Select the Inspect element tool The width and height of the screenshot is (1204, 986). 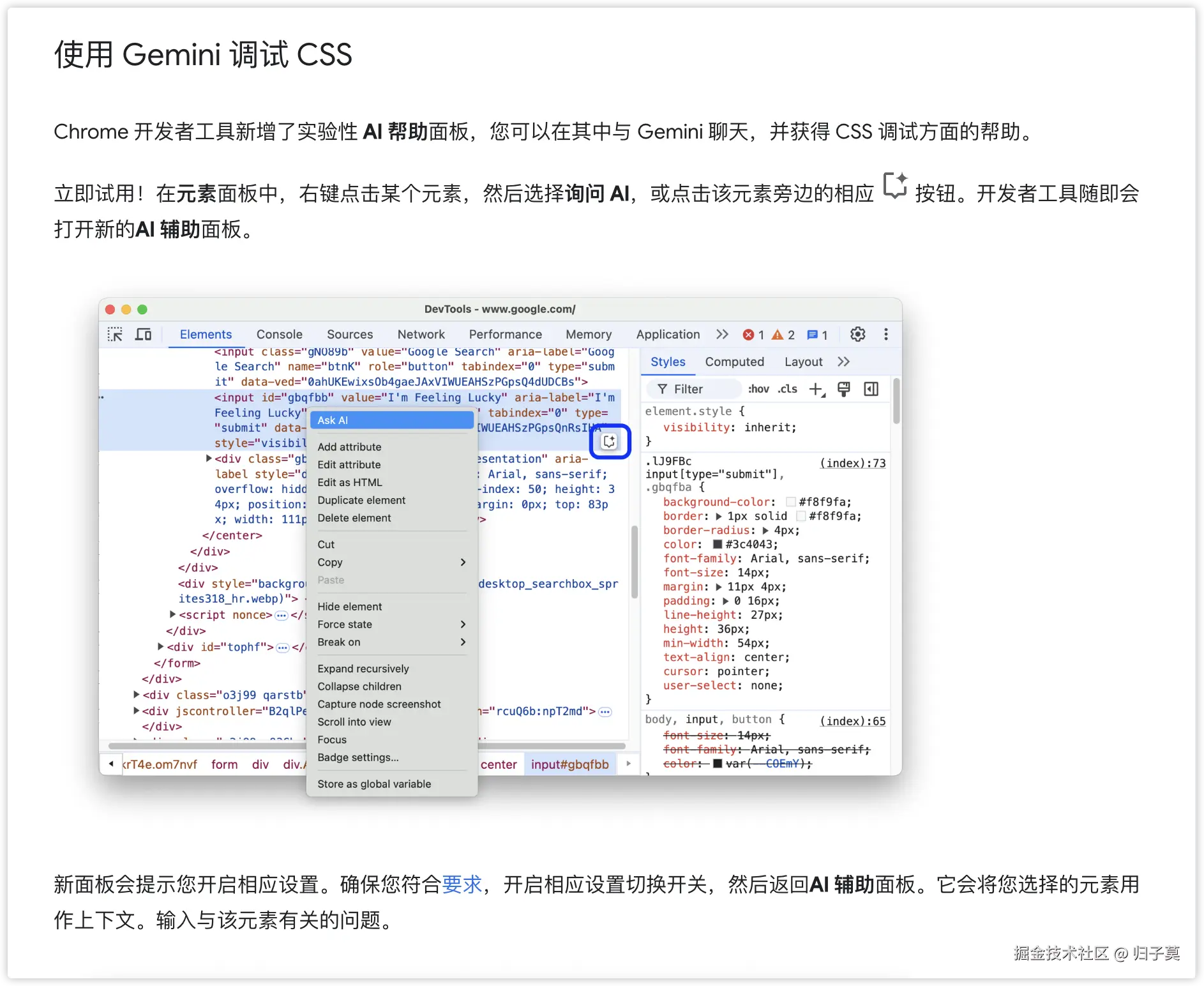pyautogui.click(x=116, y=335)
